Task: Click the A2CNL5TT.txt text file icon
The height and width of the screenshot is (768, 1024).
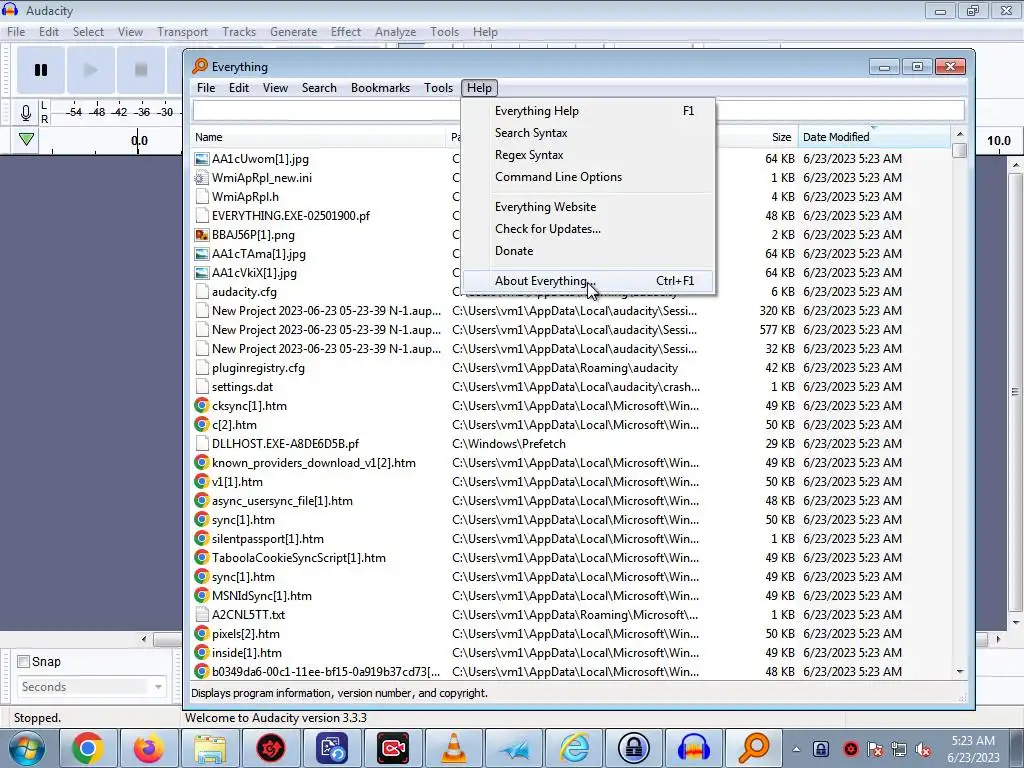Action: point(202,615)
